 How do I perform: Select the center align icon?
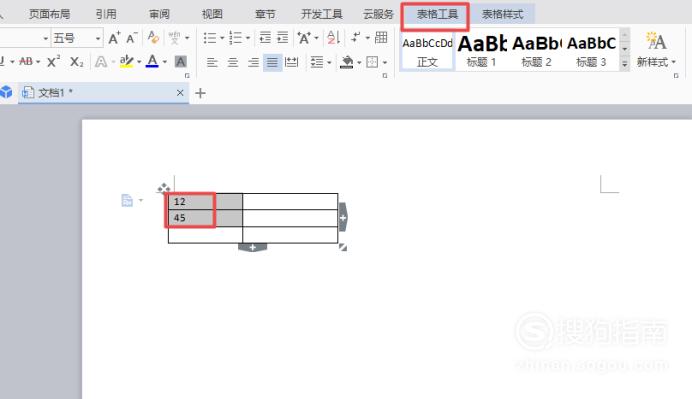[x=233, y=62]
